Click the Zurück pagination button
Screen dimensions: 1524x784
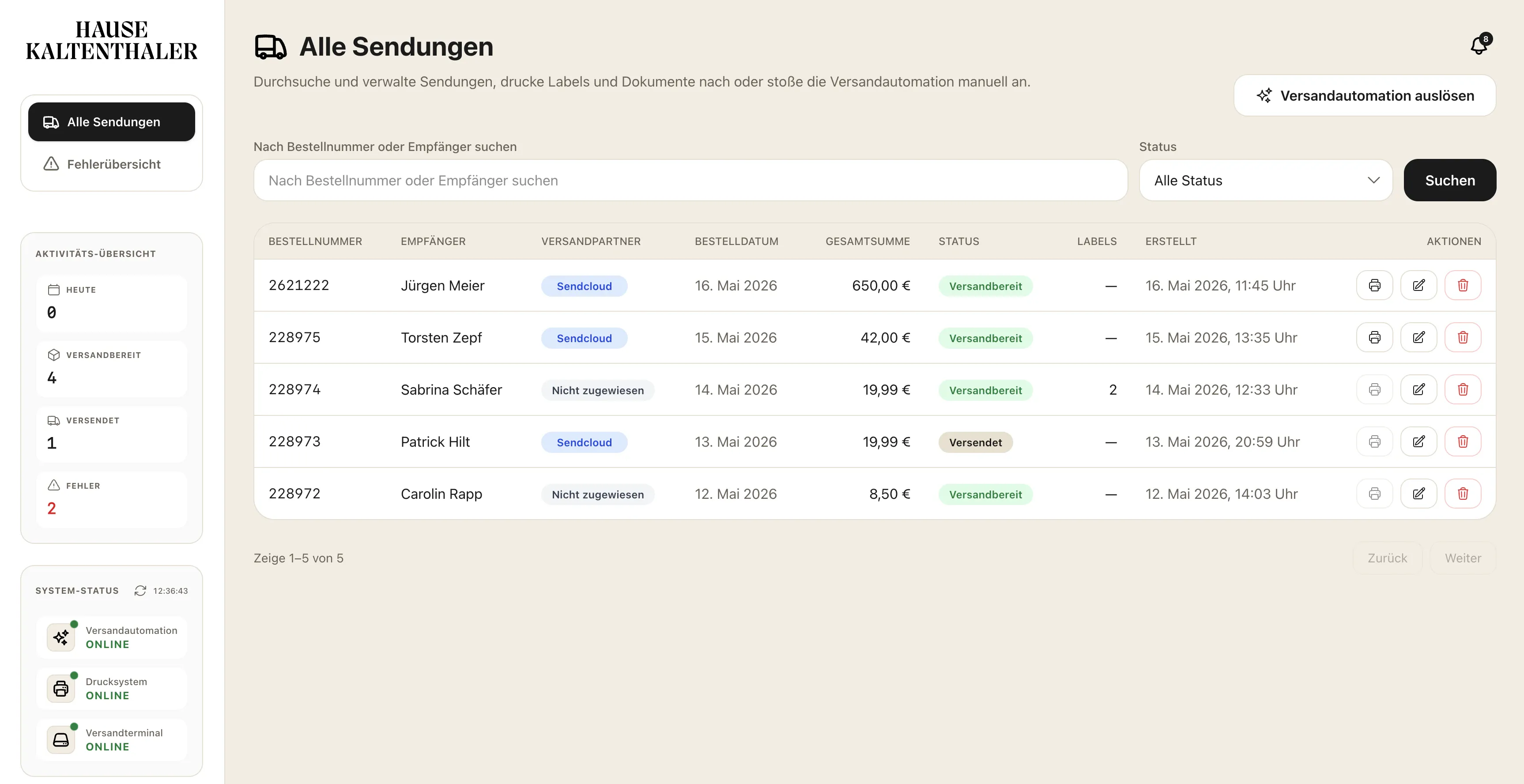point(1387,558)
